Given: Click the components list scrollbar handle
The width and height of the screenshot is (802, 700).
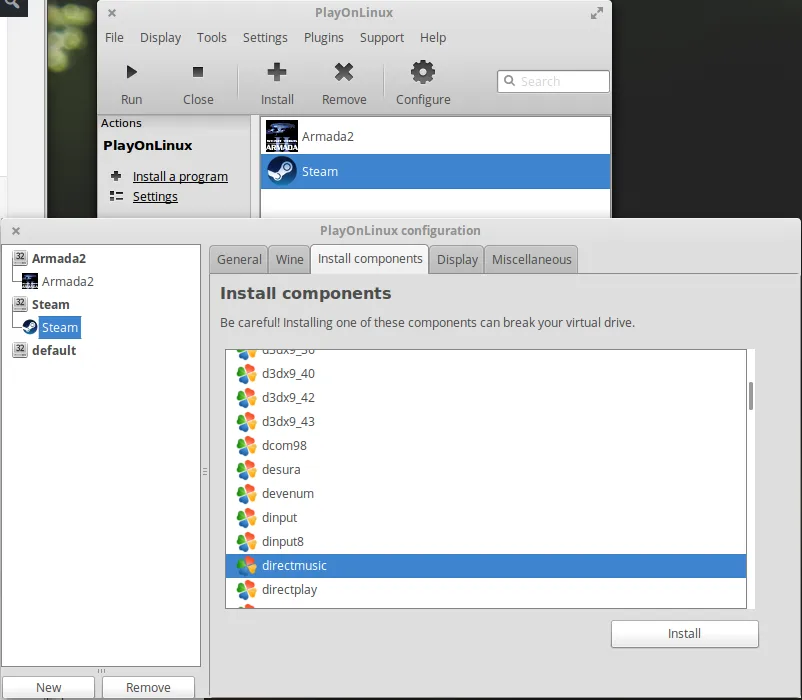Looking at the screenshot, I should (x=751, y=396).
